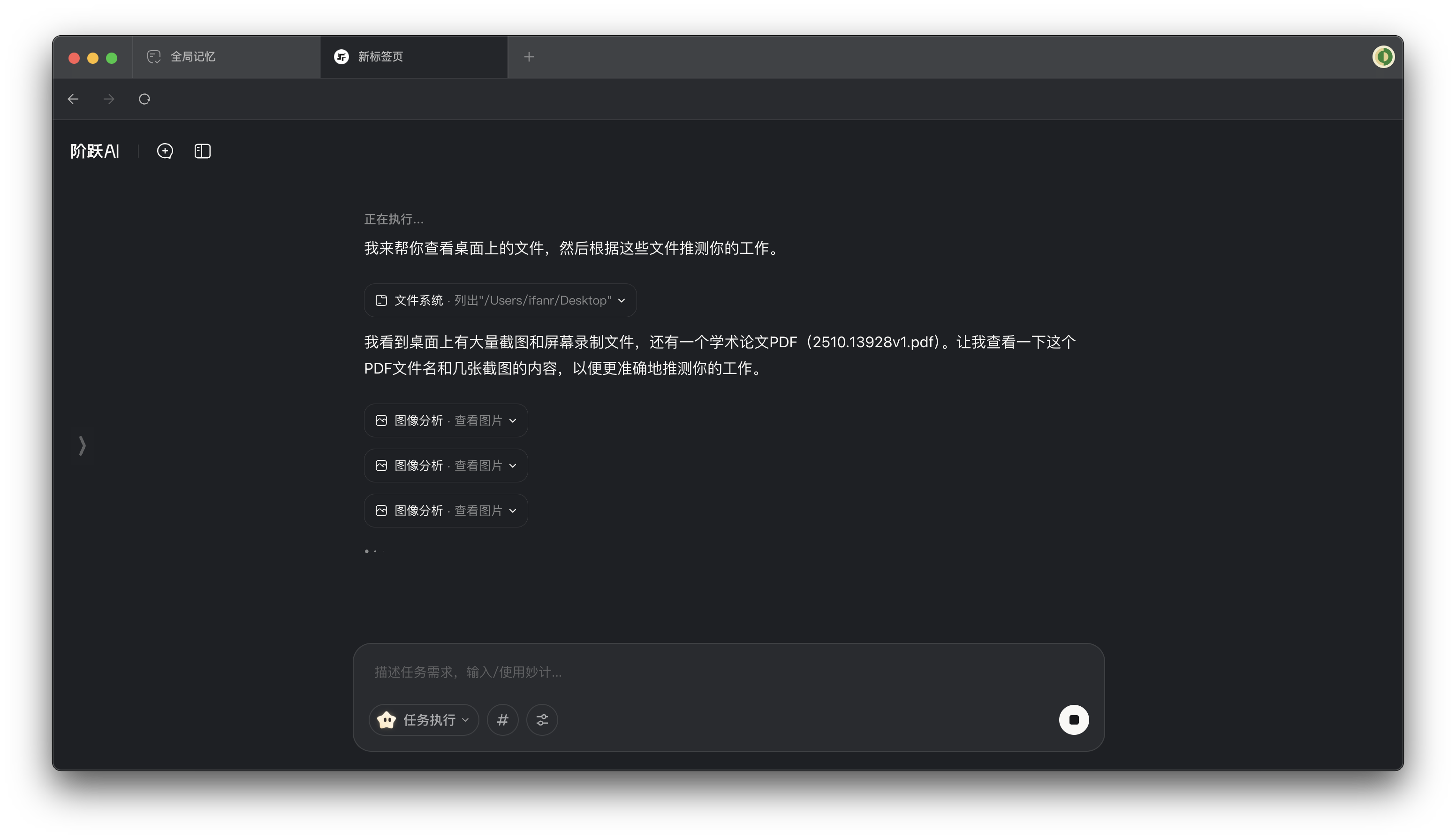Click the user avatar in top right
This screenshot has width=1456, height=840.
coord(1383,56)
